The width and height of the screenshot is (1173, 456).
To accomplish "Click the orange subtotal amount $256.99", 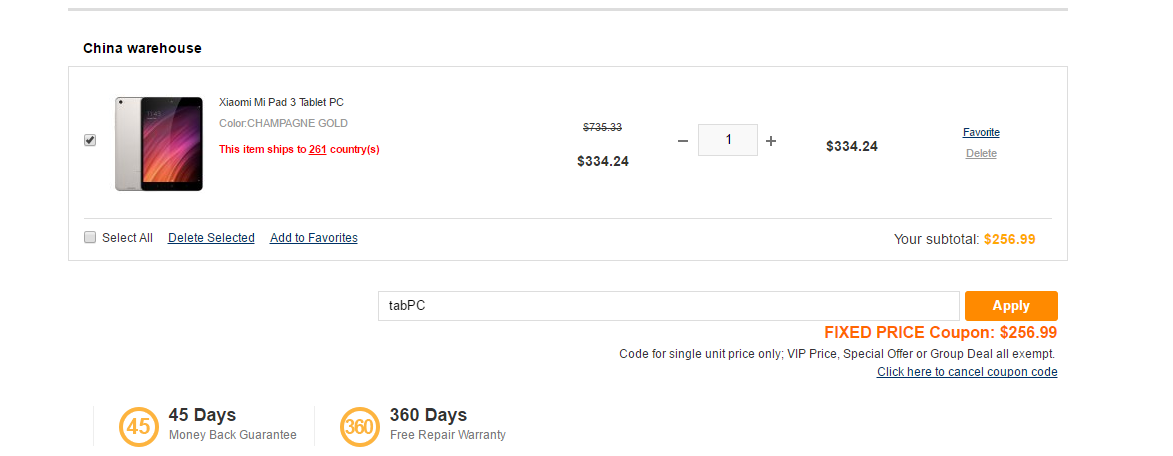I will (x=1010, y=239).
